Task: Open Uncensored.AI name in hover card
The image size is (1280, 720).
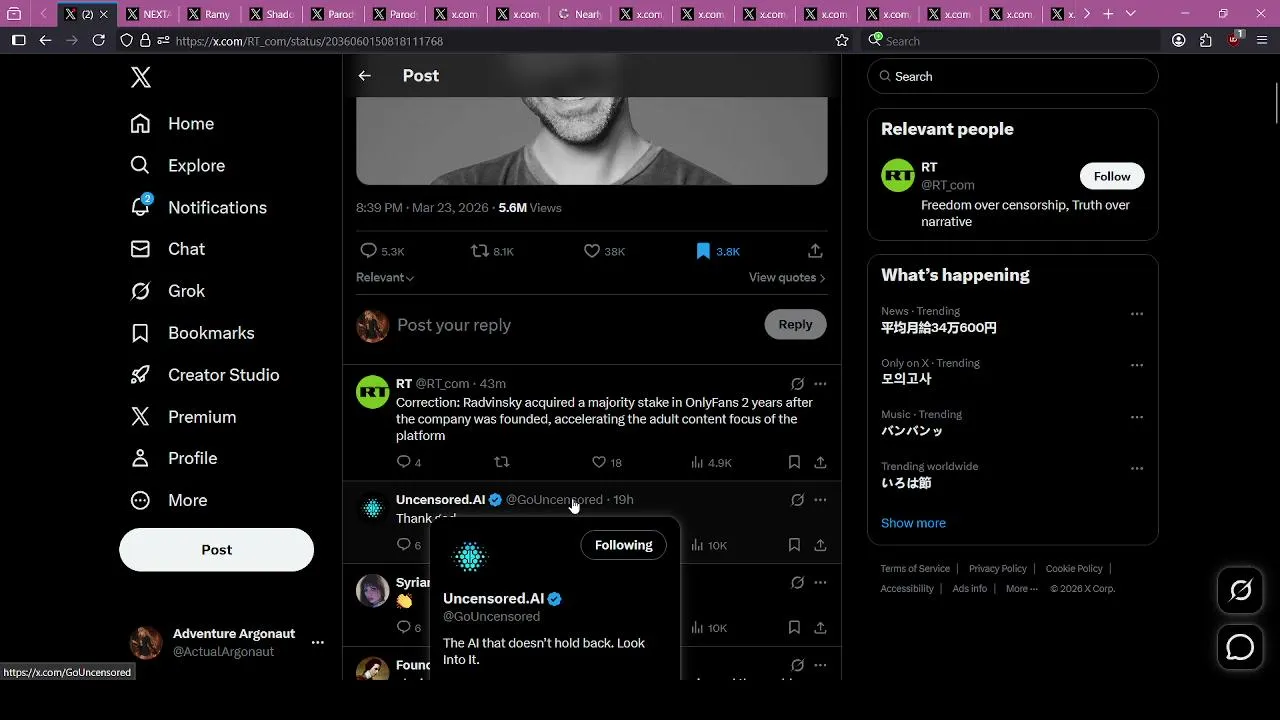Action: [x=493, y=598]
